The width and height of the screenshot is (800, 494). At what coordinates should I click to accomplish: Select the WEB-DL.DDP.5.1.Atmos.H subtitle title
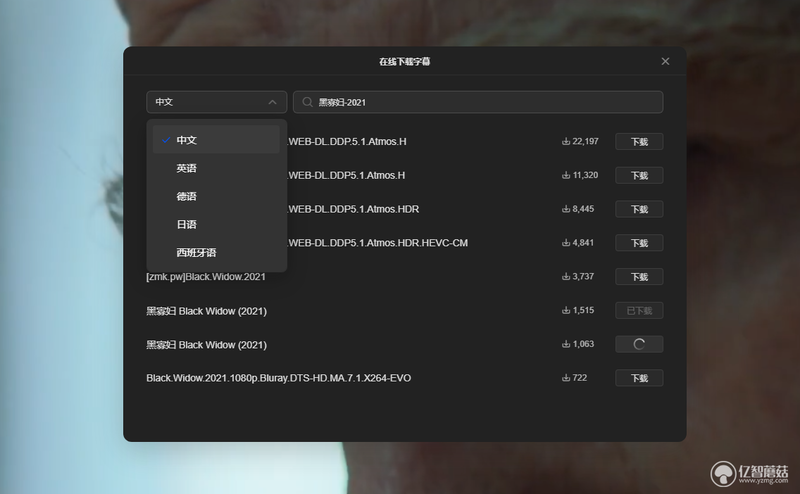point(347,141)
